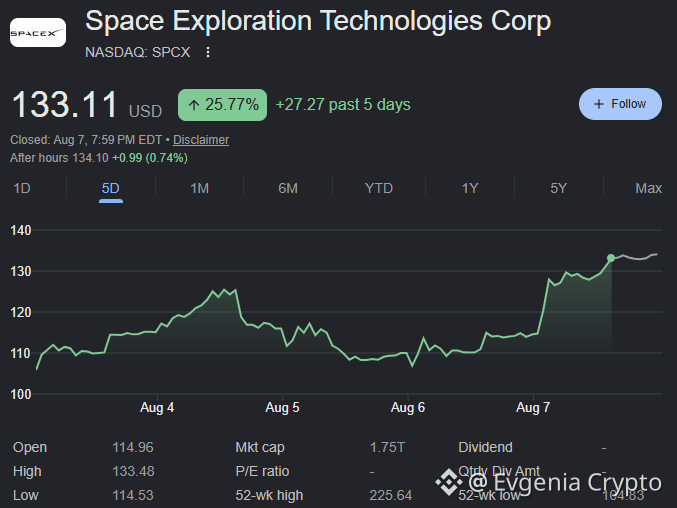The width and height of the screenshot is (677, 508).
Task: Click the Aug 6 axis label
Action: [x=408, y=407]
